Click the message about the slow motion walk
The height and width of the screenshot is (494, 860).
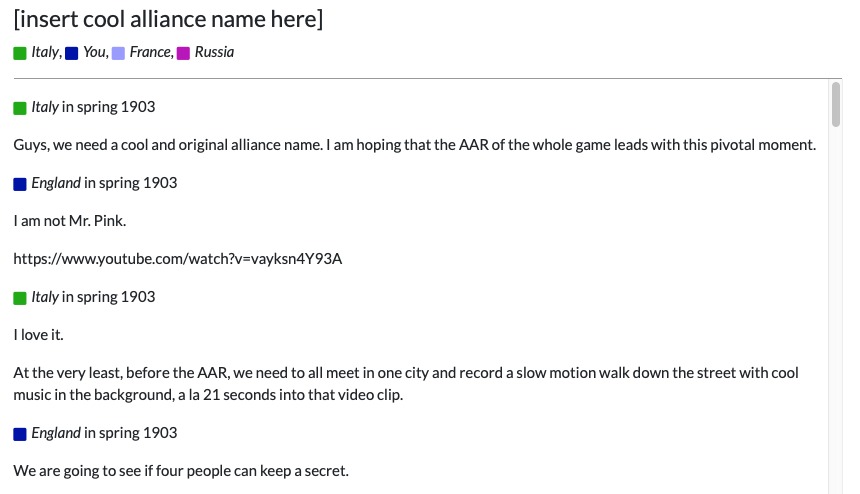pyautogui.click(x=406, y=384)
